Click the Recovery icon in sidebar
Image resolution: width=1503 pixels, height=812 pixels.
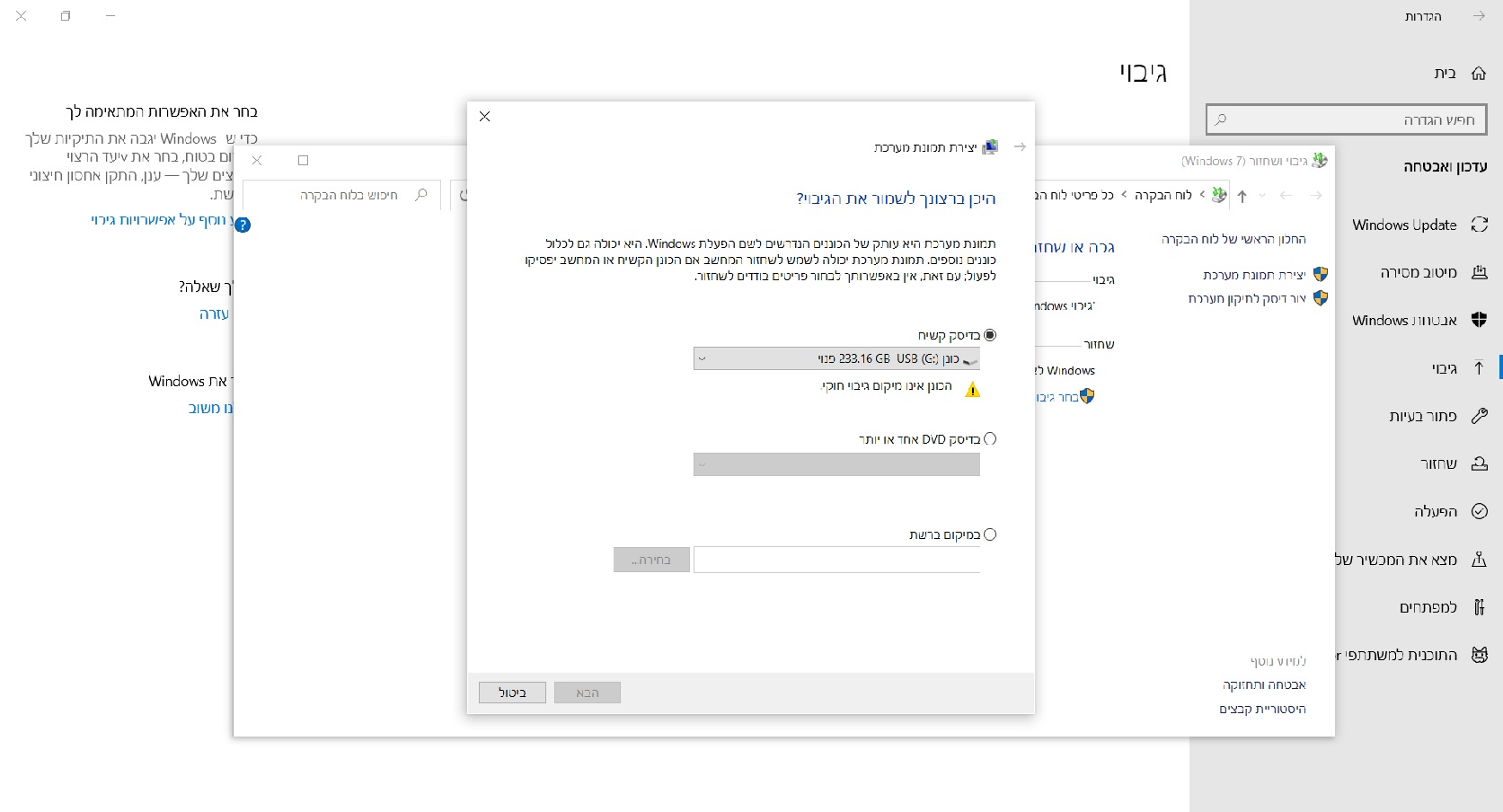tap(1479, 463)
